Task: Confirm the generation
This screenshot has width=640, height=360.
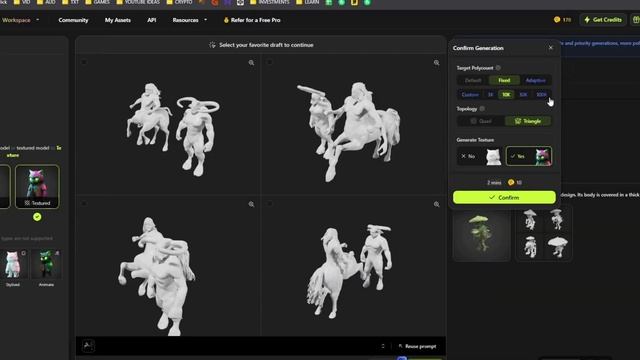Action: point(504,198)
